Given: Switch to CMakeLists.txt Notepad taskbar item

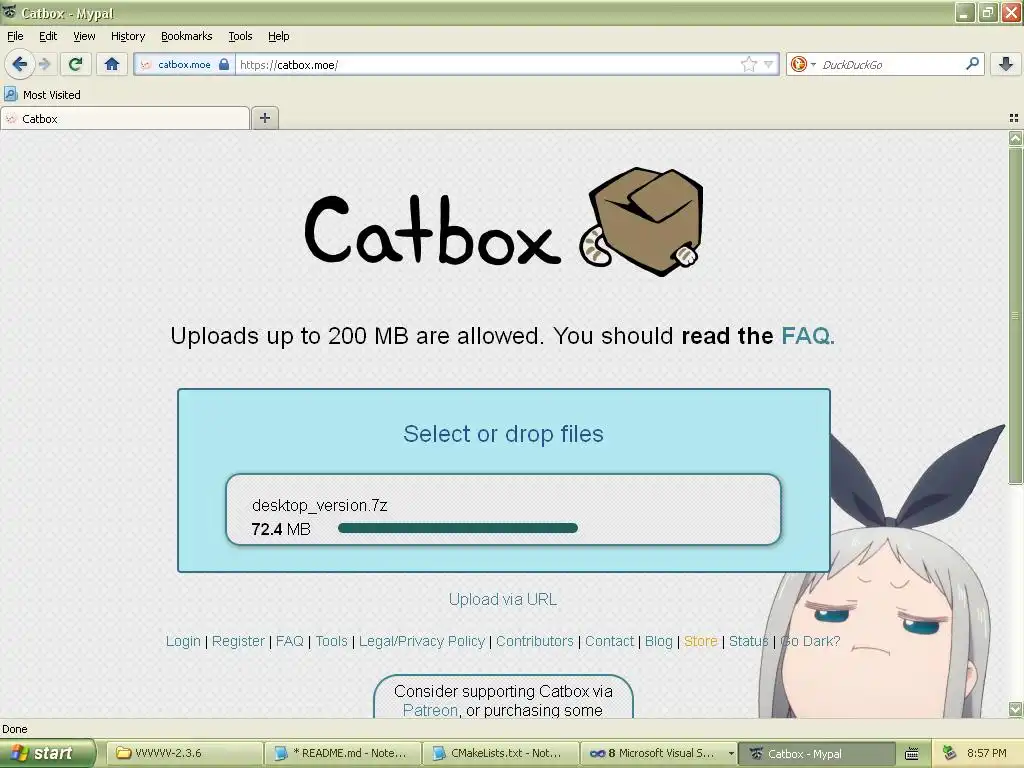Looking at the screenshot, I should click(x=501, y=753).
